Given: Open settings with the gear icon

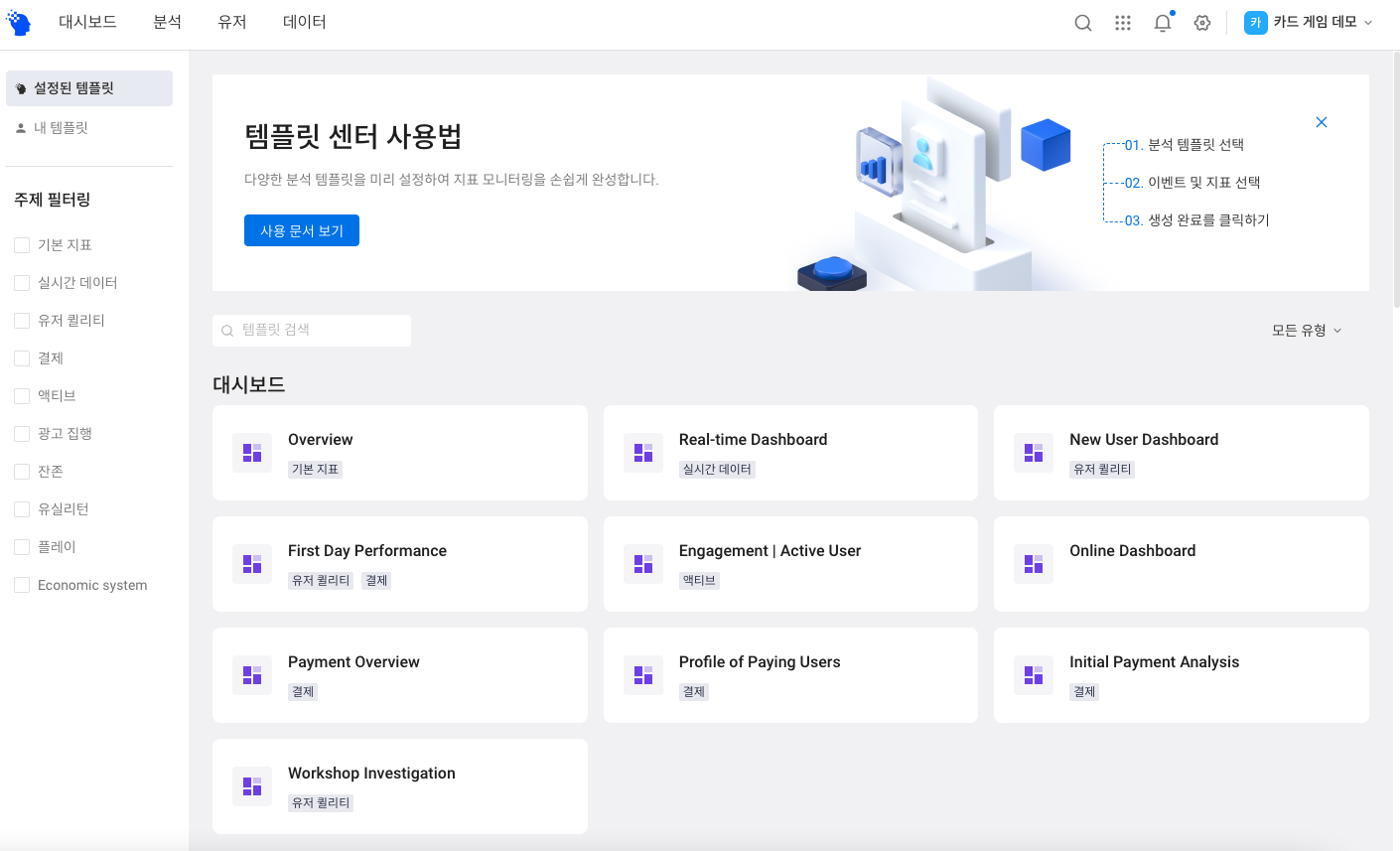Looking at the screenshot, I should [1201, 22].
